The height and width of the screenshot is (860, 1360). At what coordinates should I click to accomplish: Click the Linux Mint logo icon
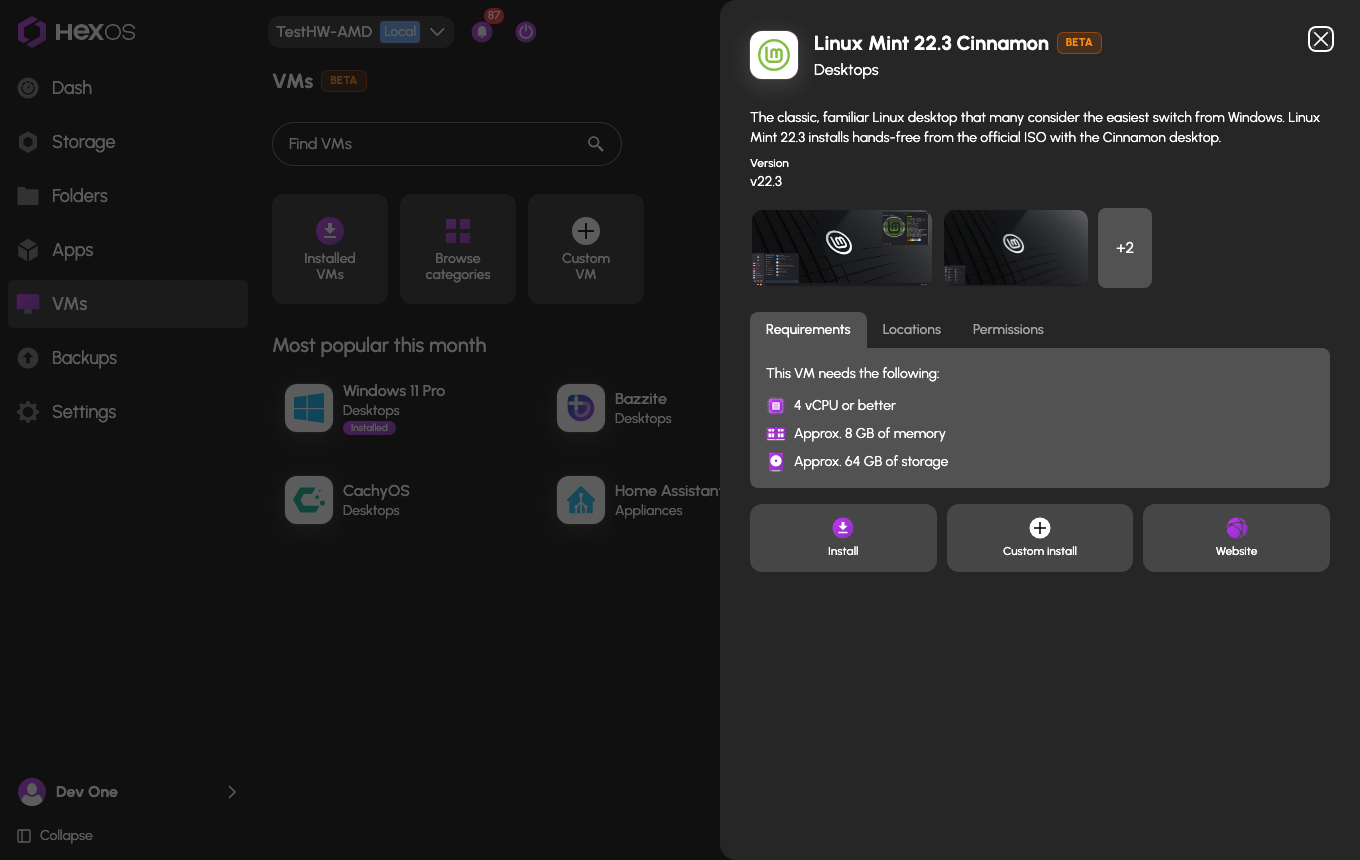pyautogui.click(x=774, y=55)
